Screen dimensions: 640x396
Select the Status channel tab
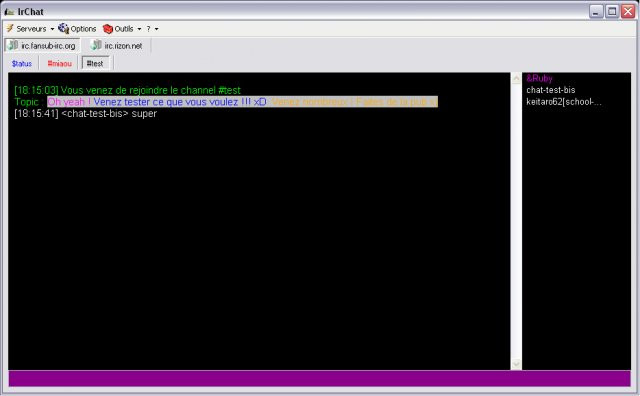[22, 63]
